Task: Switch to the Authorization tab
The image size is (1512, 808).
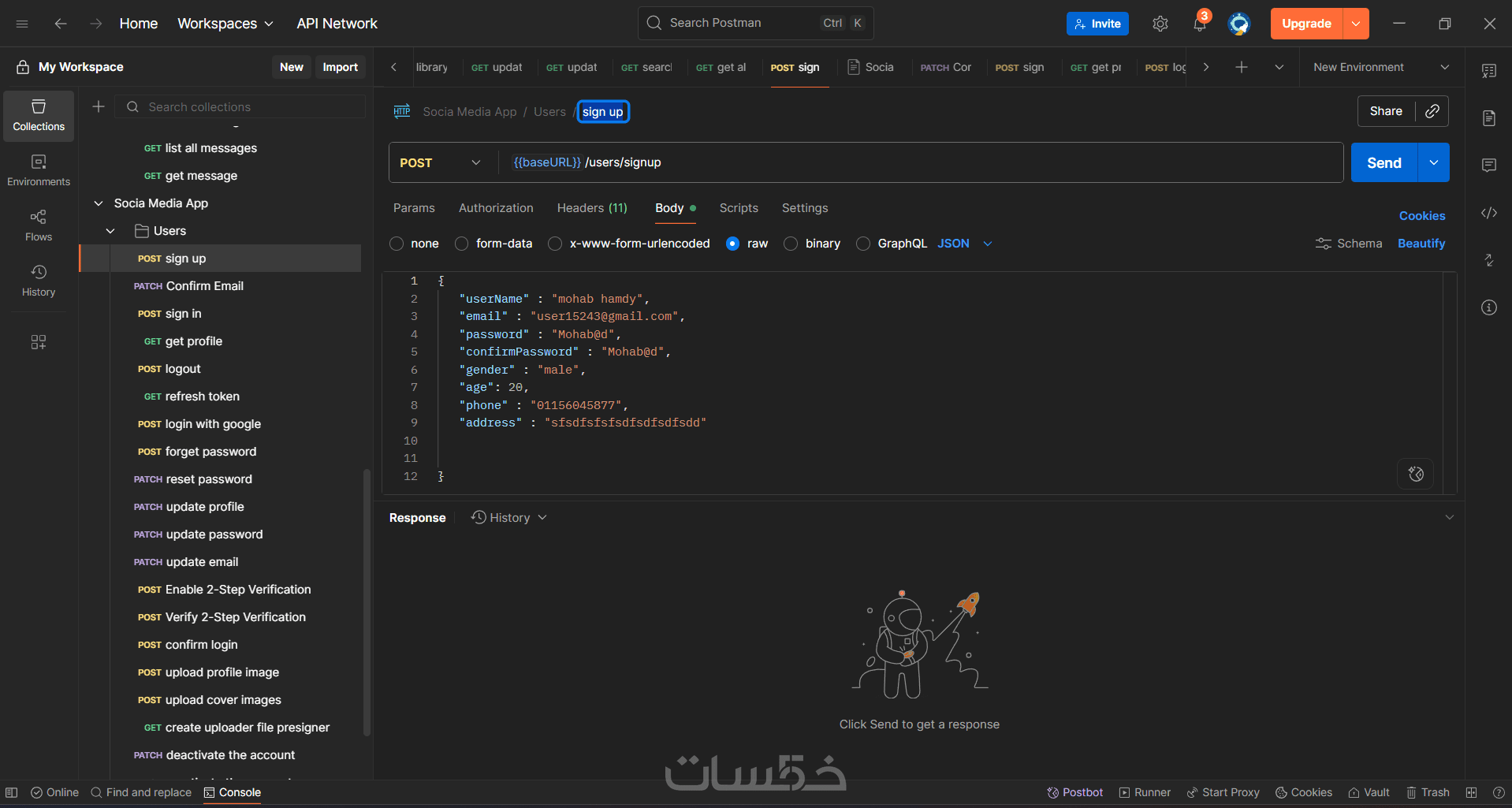Action: 496,208
